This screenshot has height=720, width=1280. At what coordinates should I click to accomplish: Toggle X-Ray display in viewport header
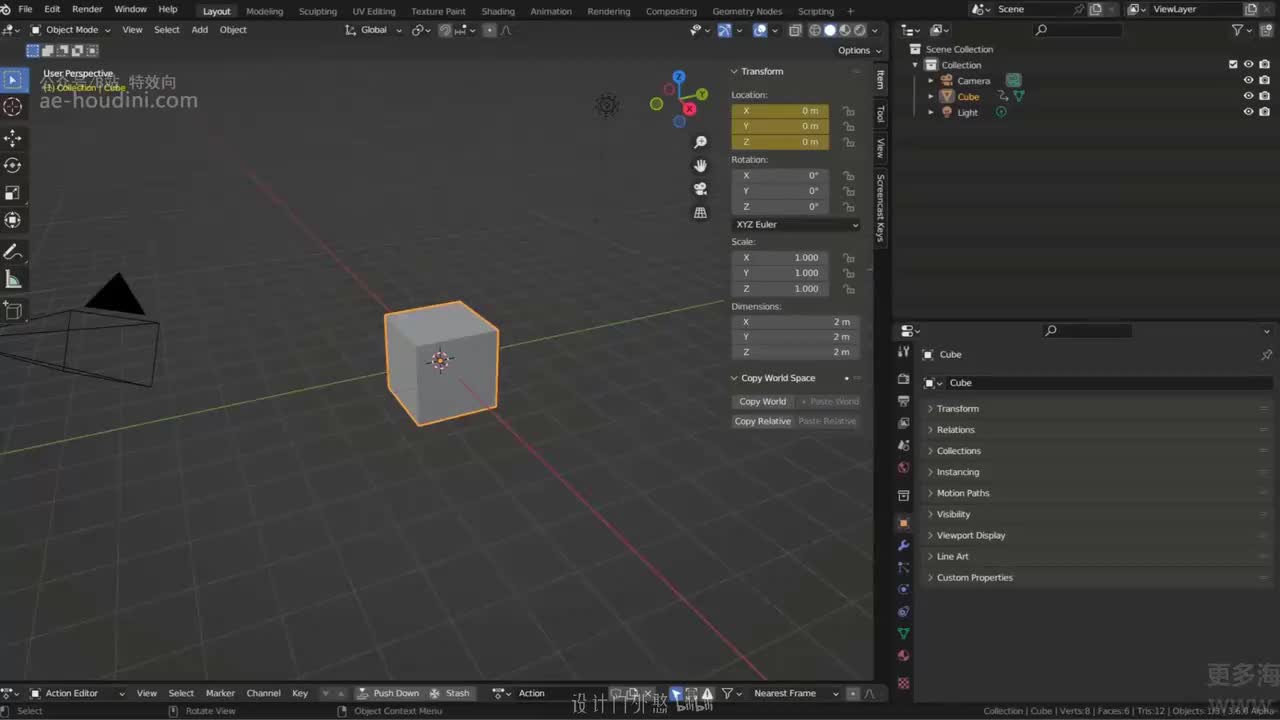(795, 30)
